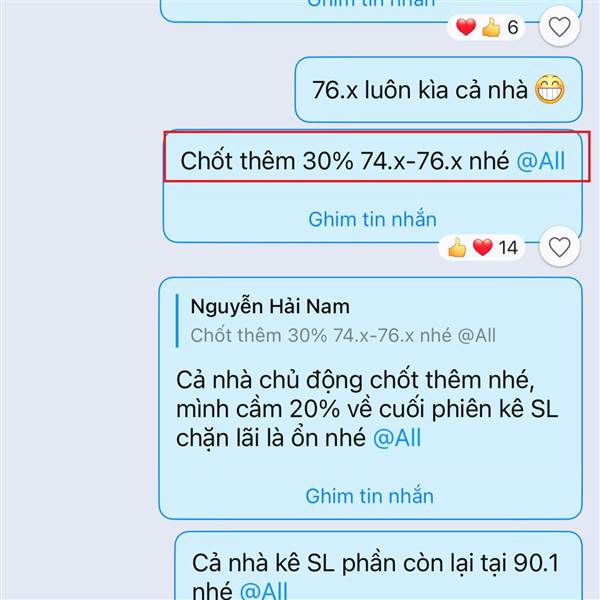Tap the heart button beside the 6 reactions
The width and height of the screenshot is (600, 600).
[559, 27]
